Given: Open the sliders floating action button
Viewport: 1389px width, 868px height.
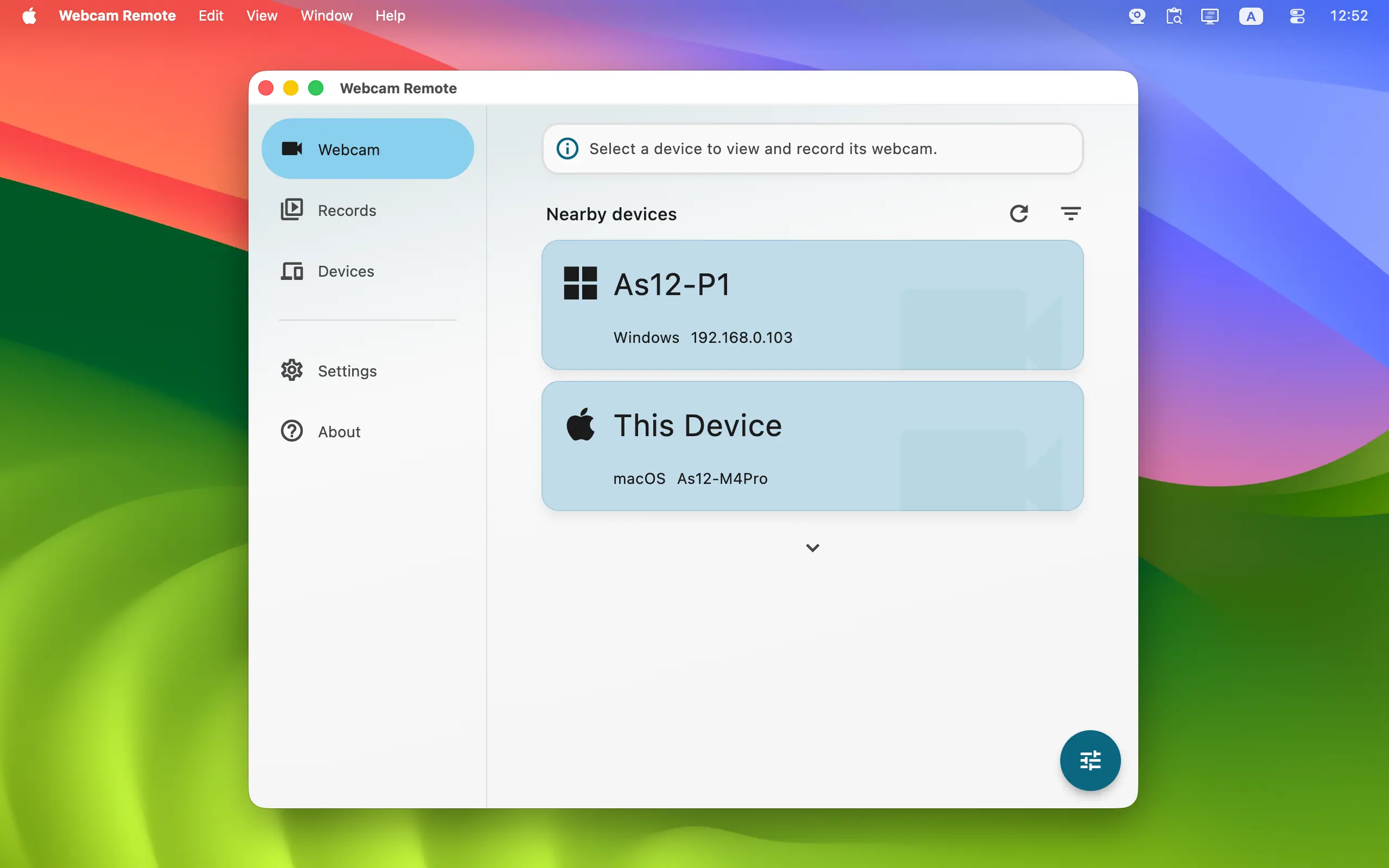Looking at the screenshot, I should pos(1090,760).
